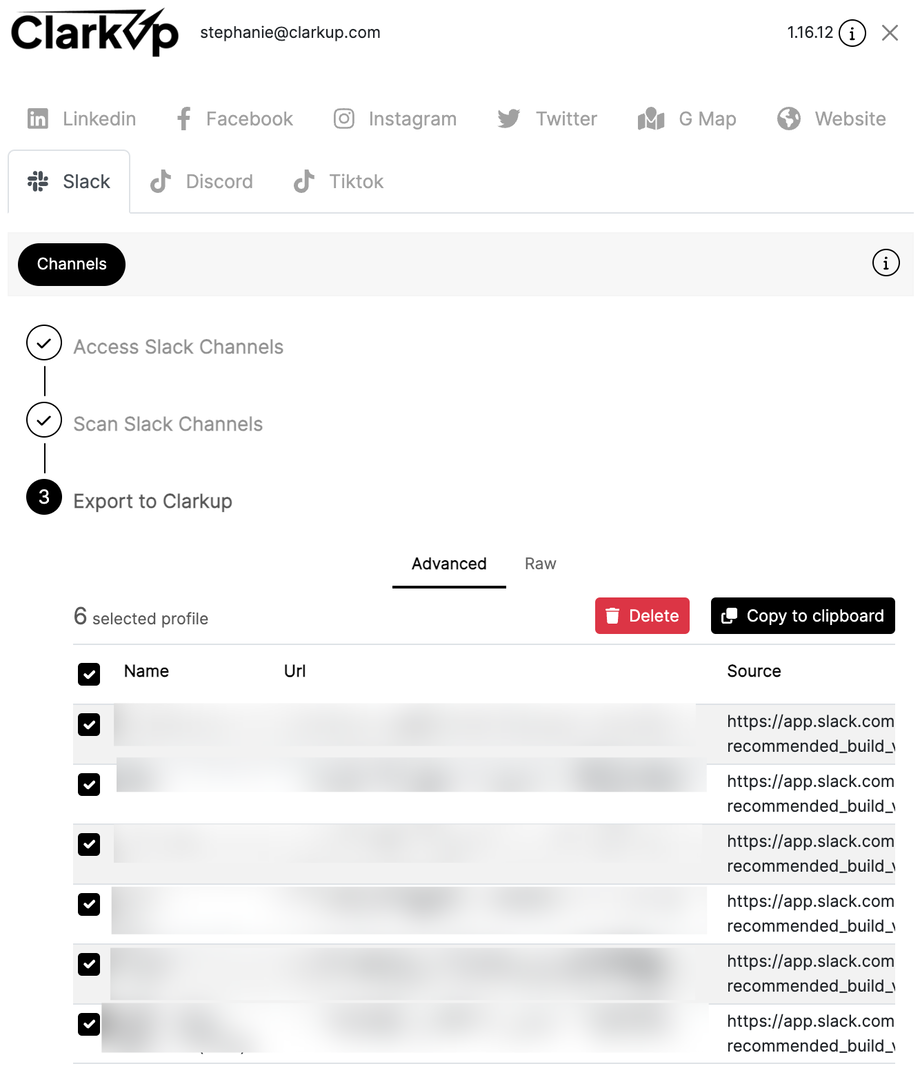920x1075 pixels.
Task: Switch to the Advanced view tab
Action: pyautogui.click(x=449, y=564)
